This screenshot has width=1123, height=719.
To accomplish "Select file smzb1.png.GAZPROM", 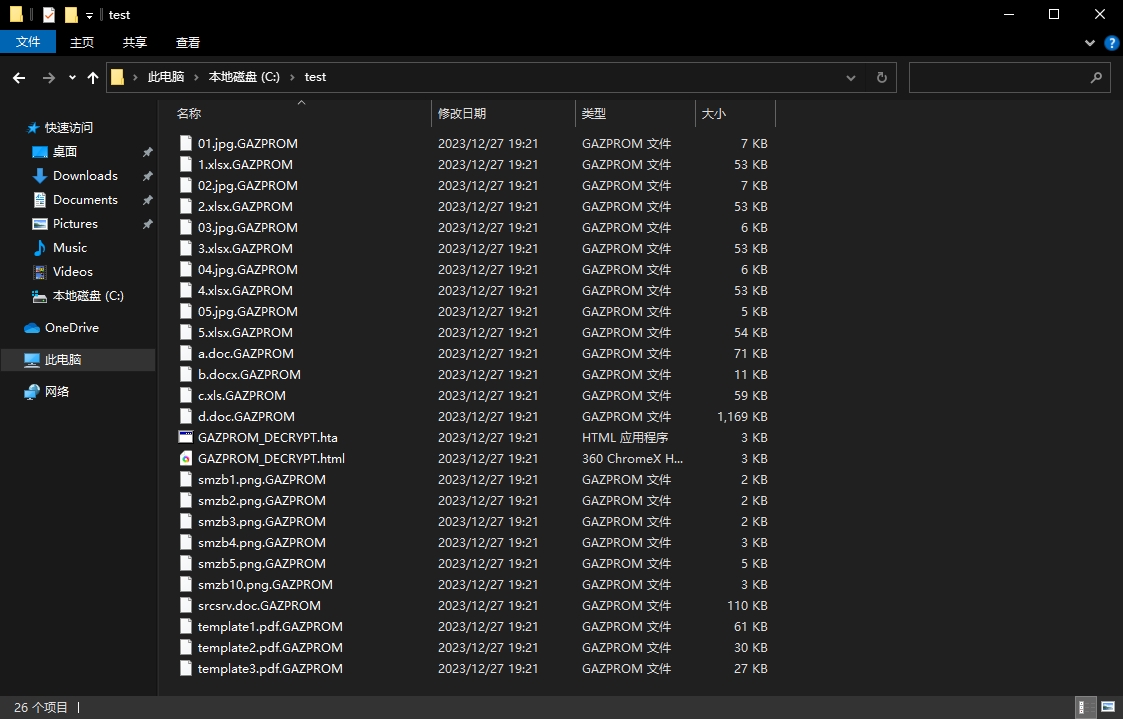I will (x=261, y=479).
